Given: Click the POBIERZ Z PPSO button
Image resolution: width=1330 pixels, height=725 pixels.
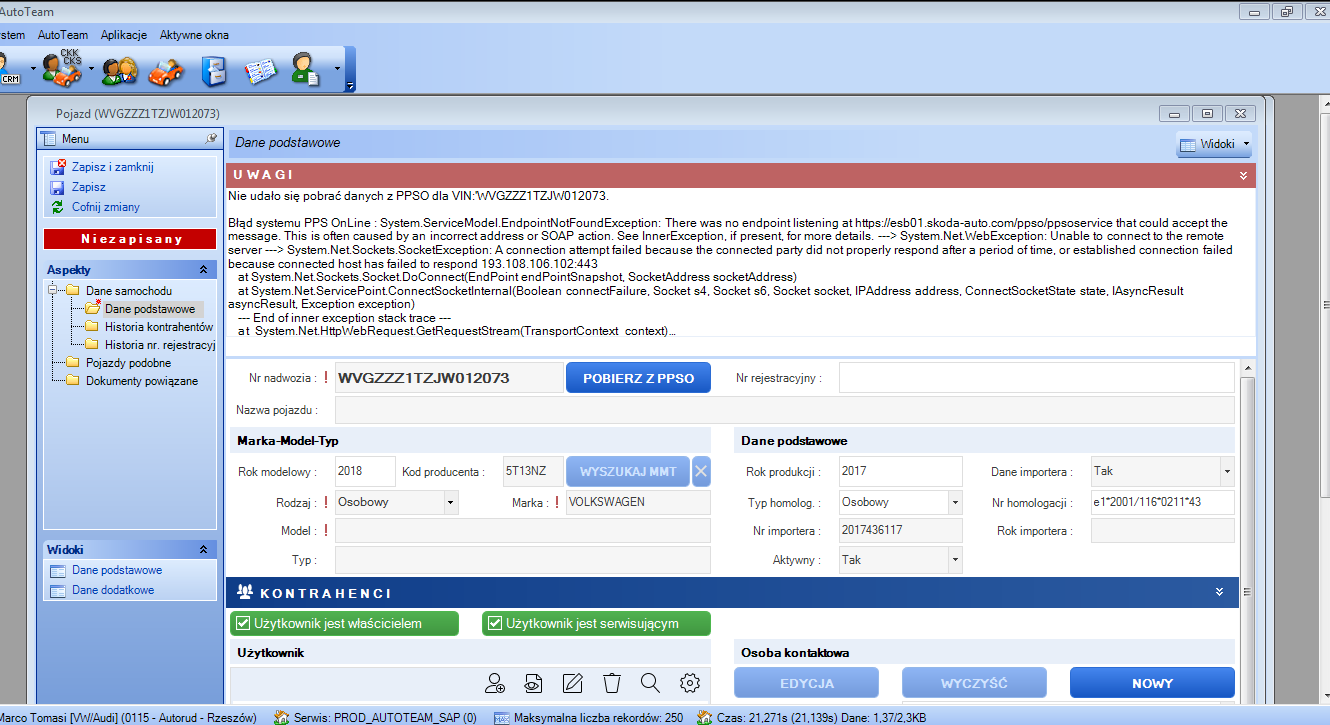Looking at the screenshot, I should pos(638,379).
